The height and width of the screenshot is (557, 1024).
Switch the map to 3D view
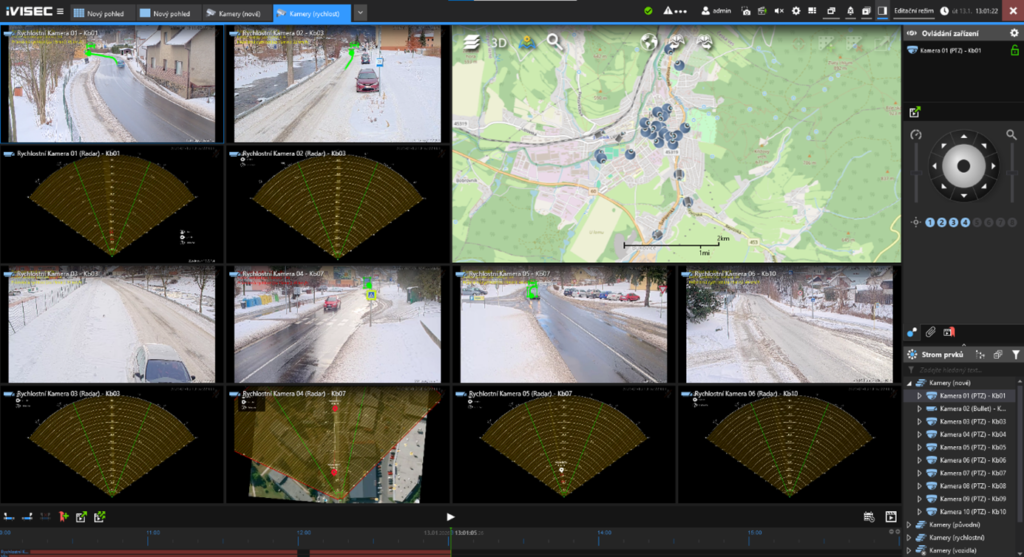point(499,42)
